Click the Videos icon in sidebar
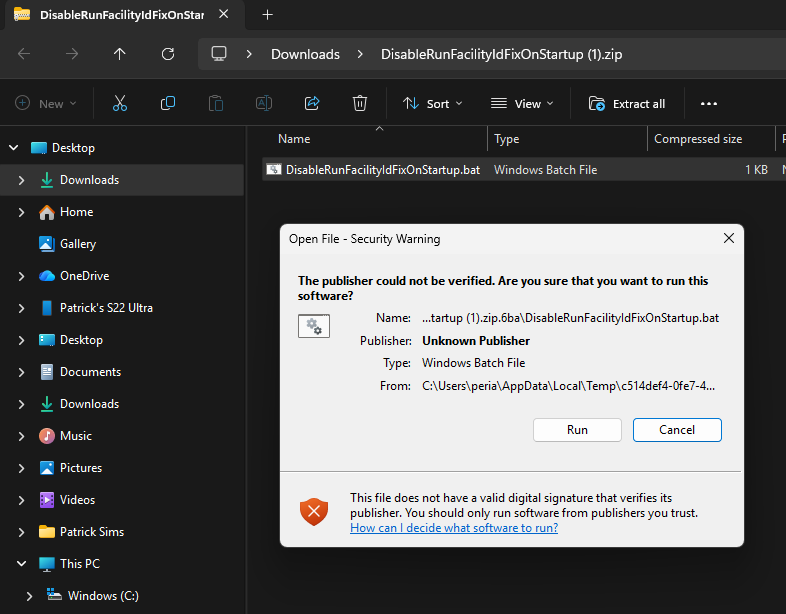Viewport: 786px width, 614px height. click(47, 500)
